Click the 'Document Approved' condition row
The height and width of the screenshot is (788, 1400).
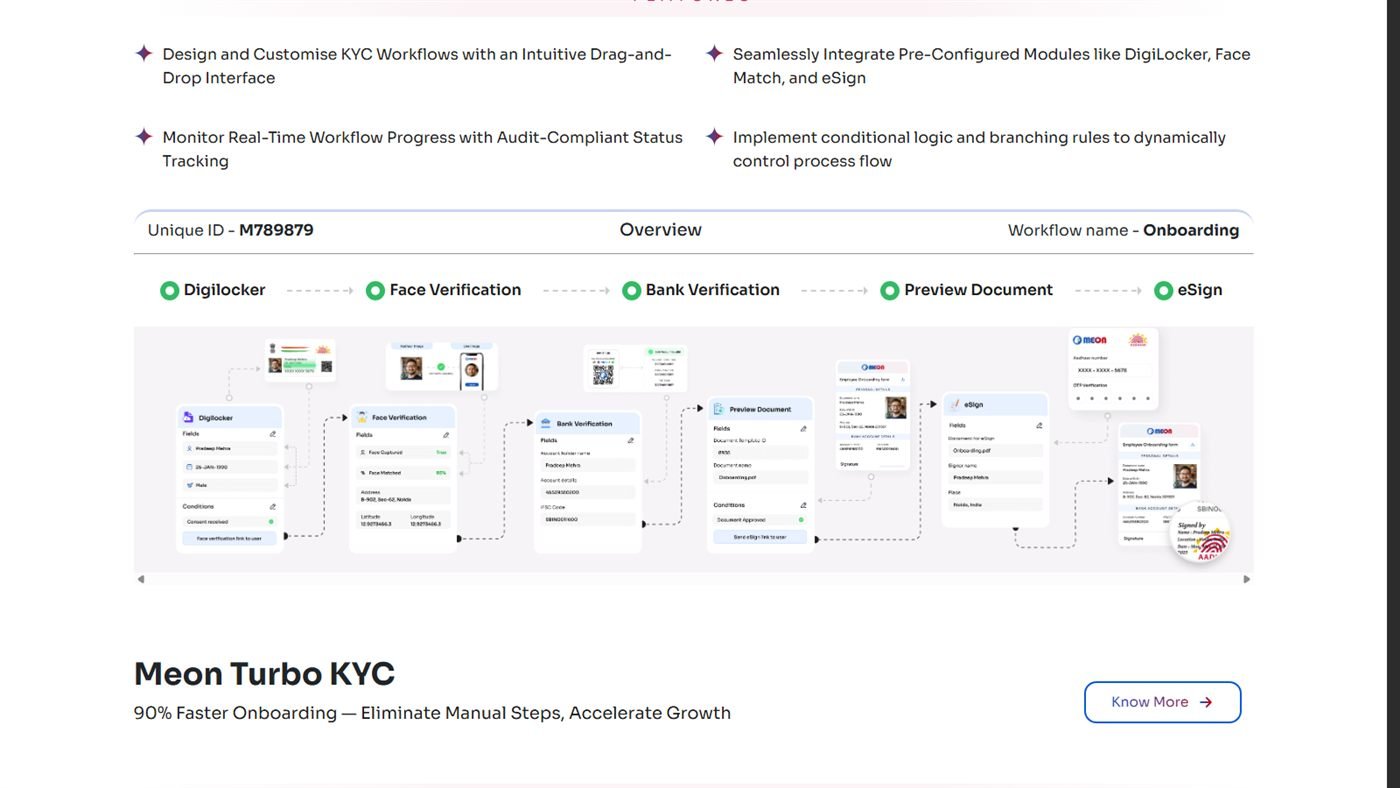pos(760,520)
